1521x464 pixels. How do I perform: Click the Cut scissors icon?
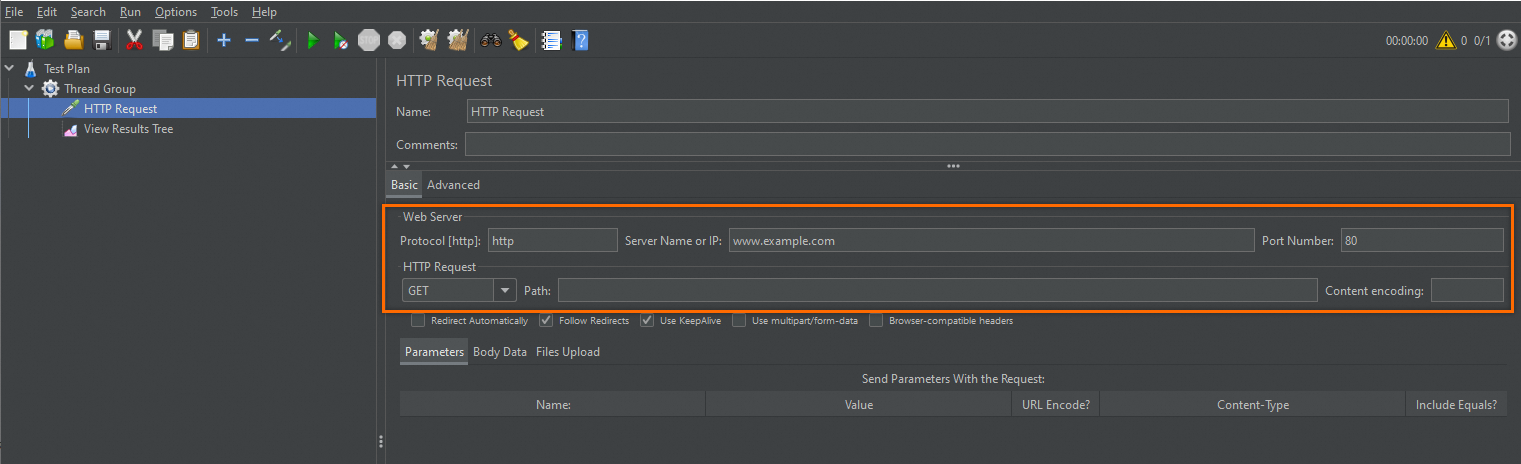(x=135, y=40)
